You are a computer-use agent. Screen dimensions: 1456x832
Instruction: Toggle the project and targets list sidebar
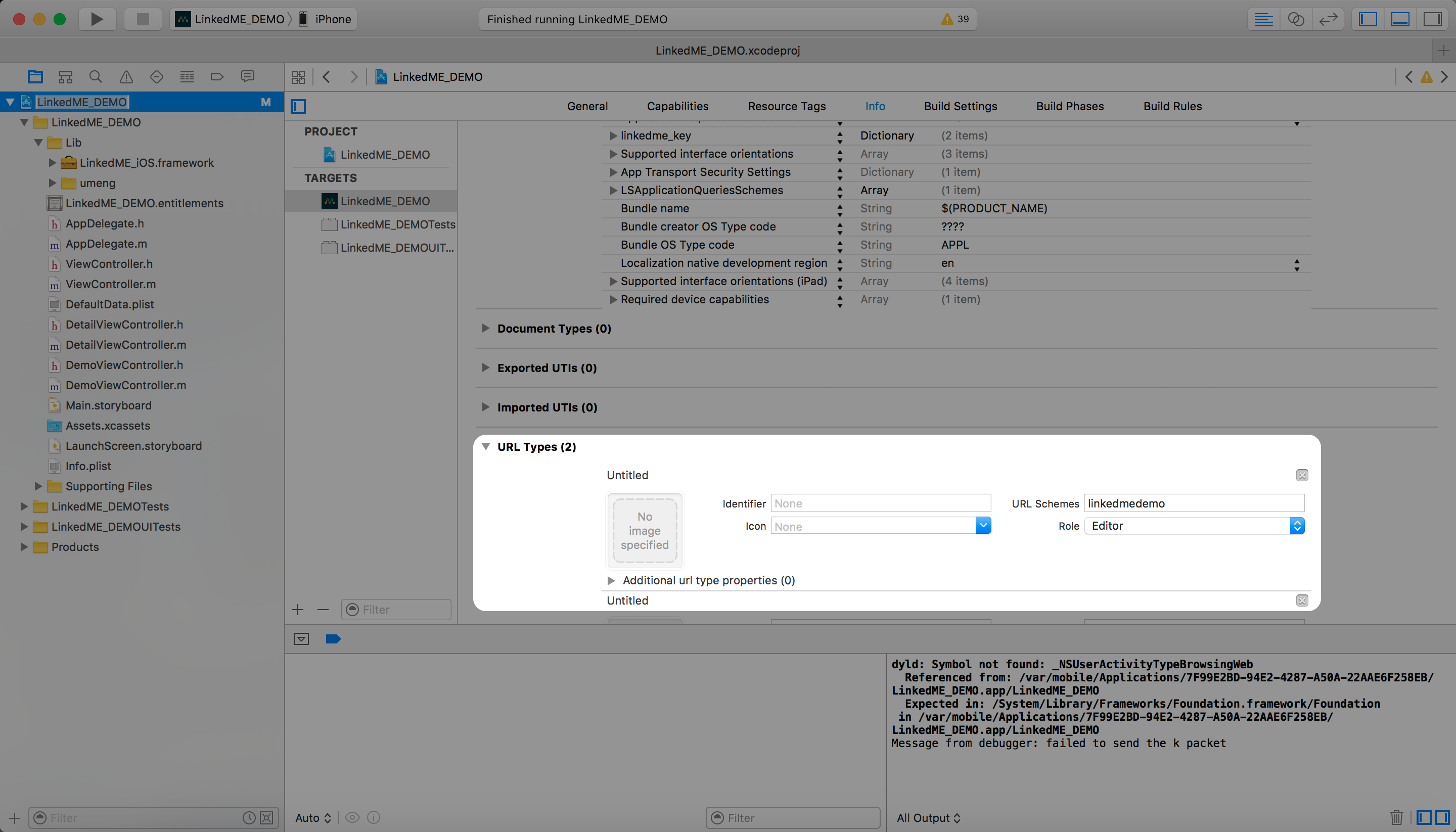pos(298,106)
